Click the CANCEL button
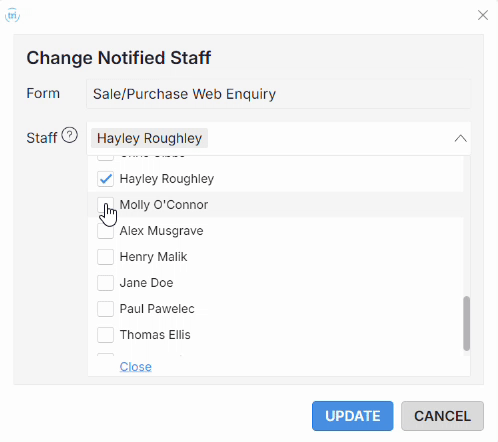498x442 pixels. tap(442, 416)
